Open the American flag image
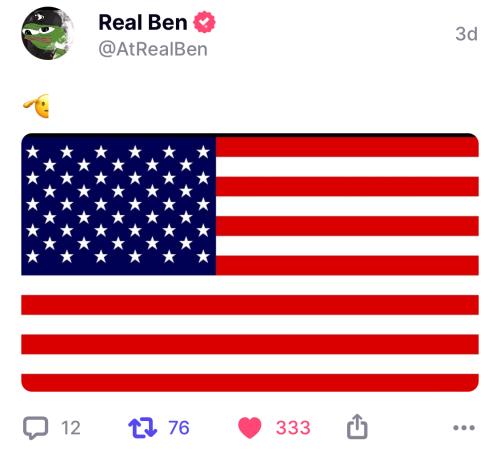Image resolution: width=500 pixels, height=453 pixels. point(250,262)
